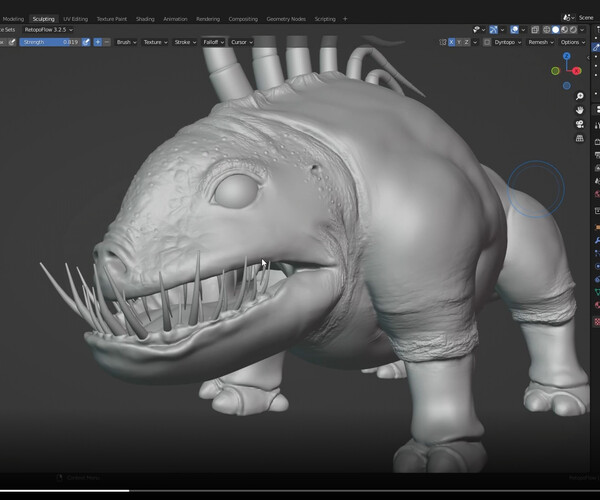The height and width of the screenshot is (500, 600).
Task: Enable the Dyntopo checkbox
Action: coord(489,42)
